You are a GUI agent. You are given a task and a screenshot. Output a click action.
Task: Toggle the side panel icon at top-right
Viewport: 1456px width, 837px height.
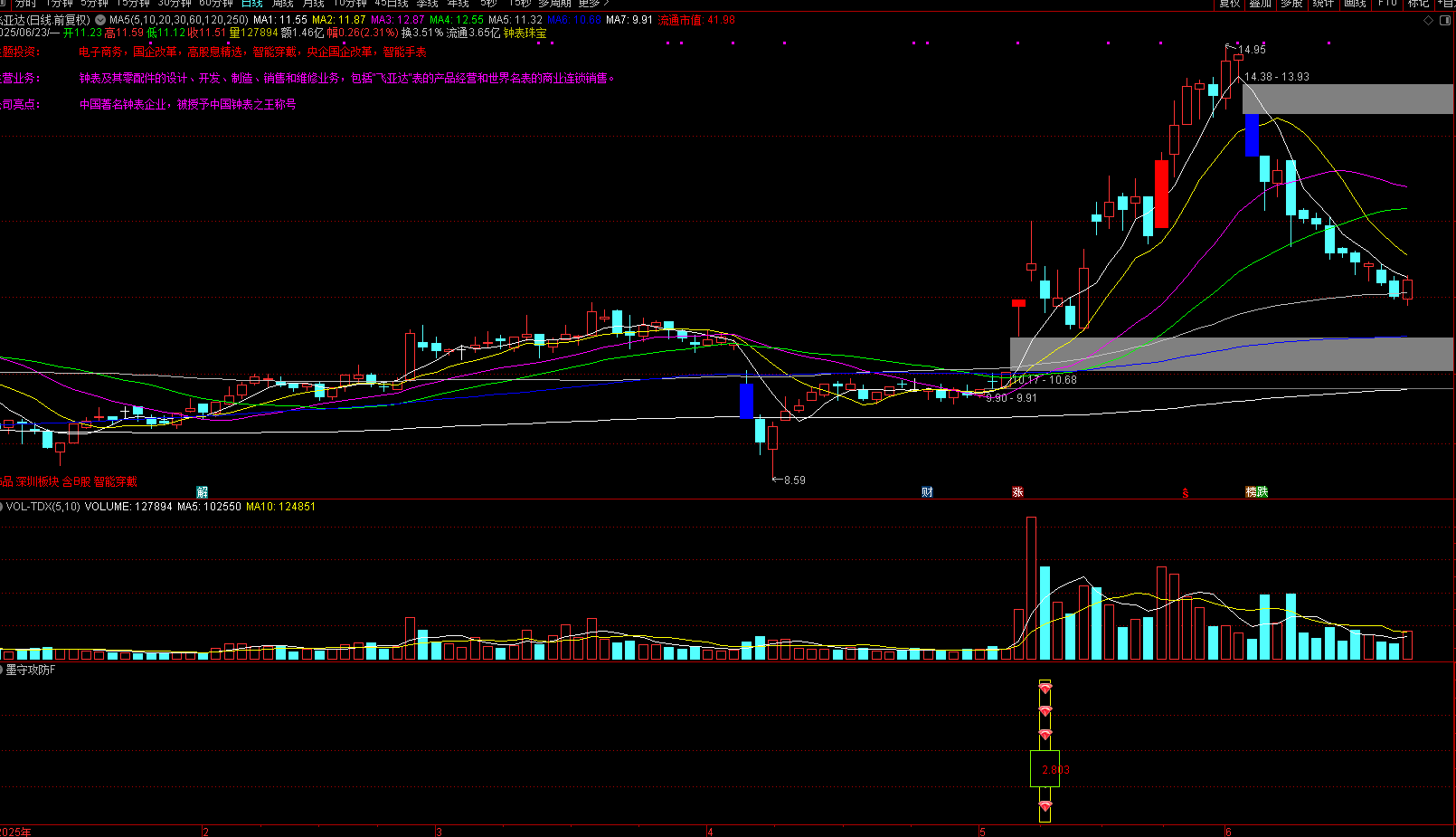point(1445,20)
